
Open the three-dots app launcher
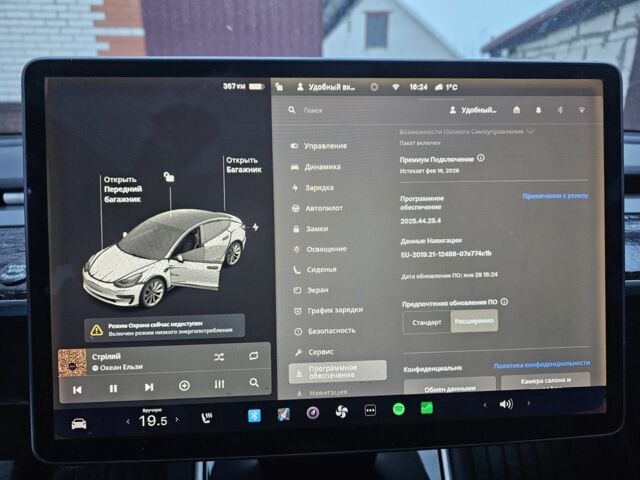point(370,410)
